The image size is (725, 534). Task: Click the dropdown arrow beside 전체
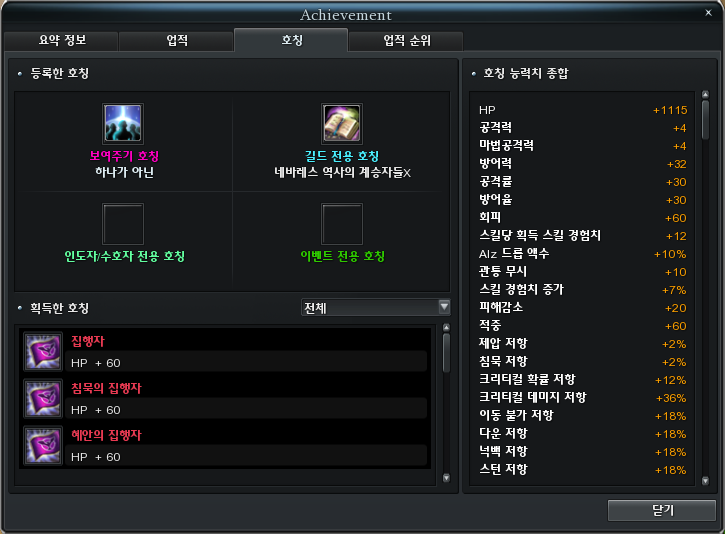[x=444, y=307]
